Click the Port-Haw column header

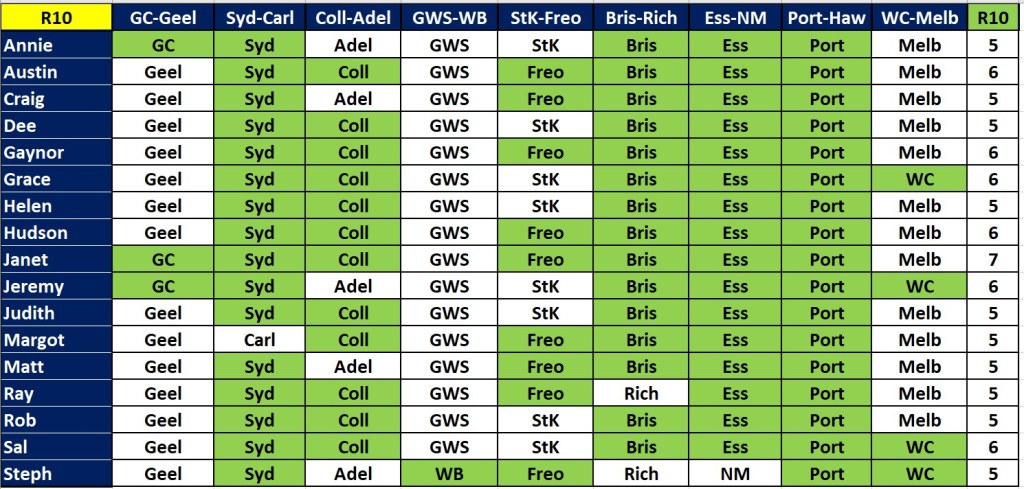(x=826, y=18)
